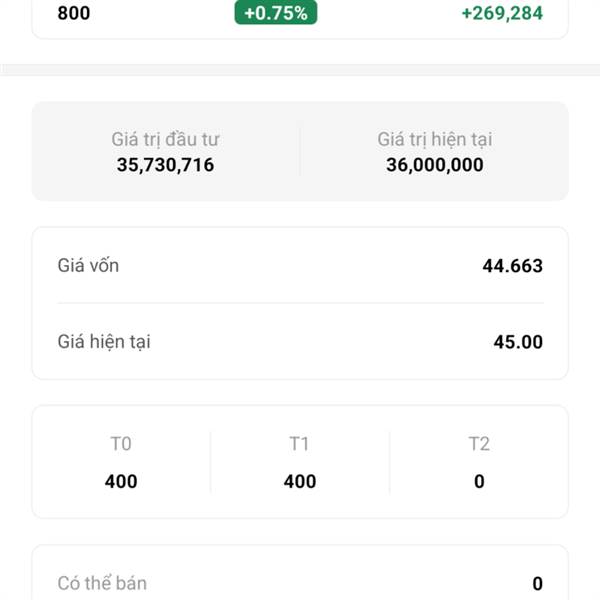
Task: Select the Giá hiện tại row label
Action: [104, 342]
